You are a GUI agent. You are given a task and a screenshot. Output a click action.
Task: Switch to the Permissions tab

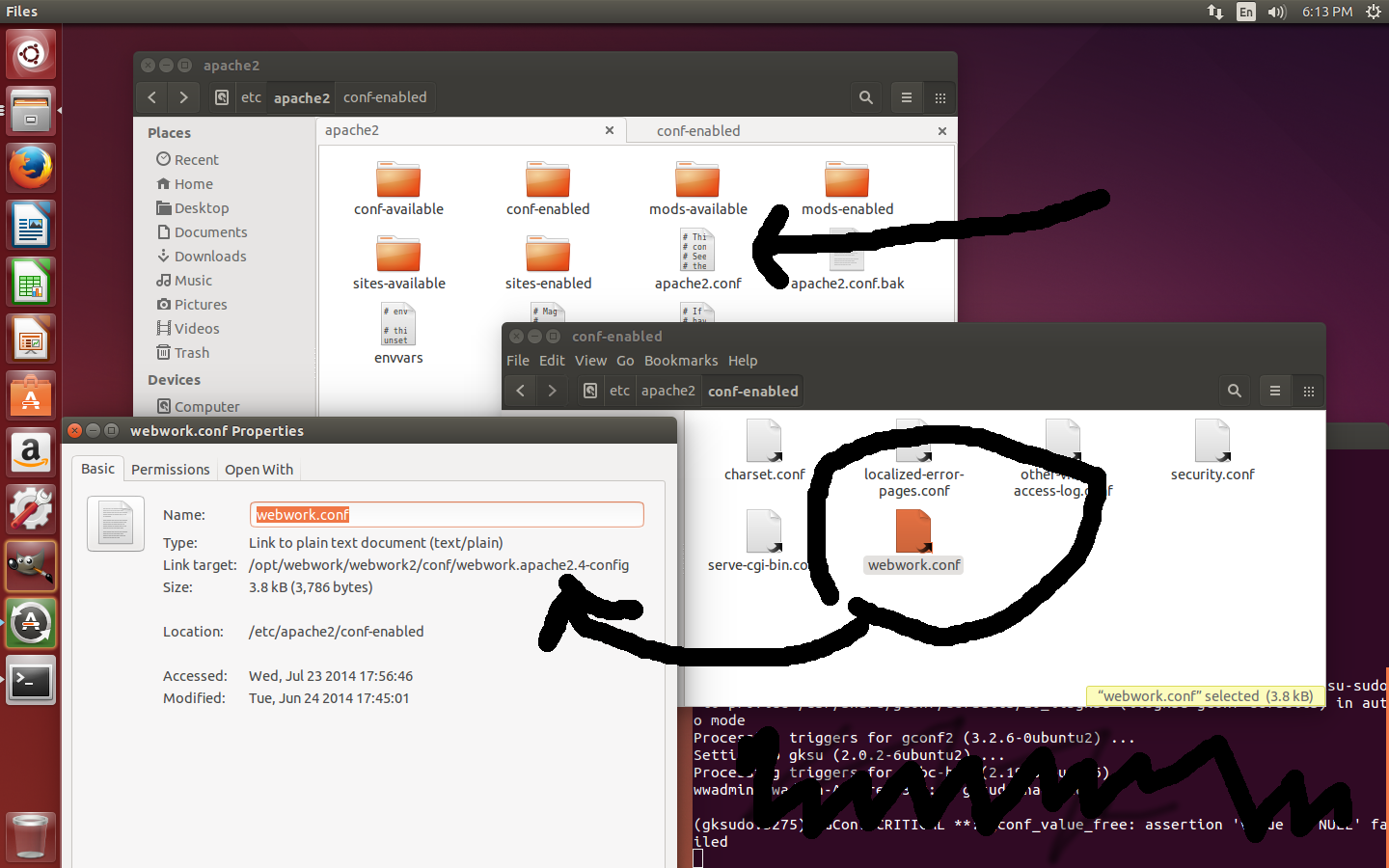pos(170,469)
